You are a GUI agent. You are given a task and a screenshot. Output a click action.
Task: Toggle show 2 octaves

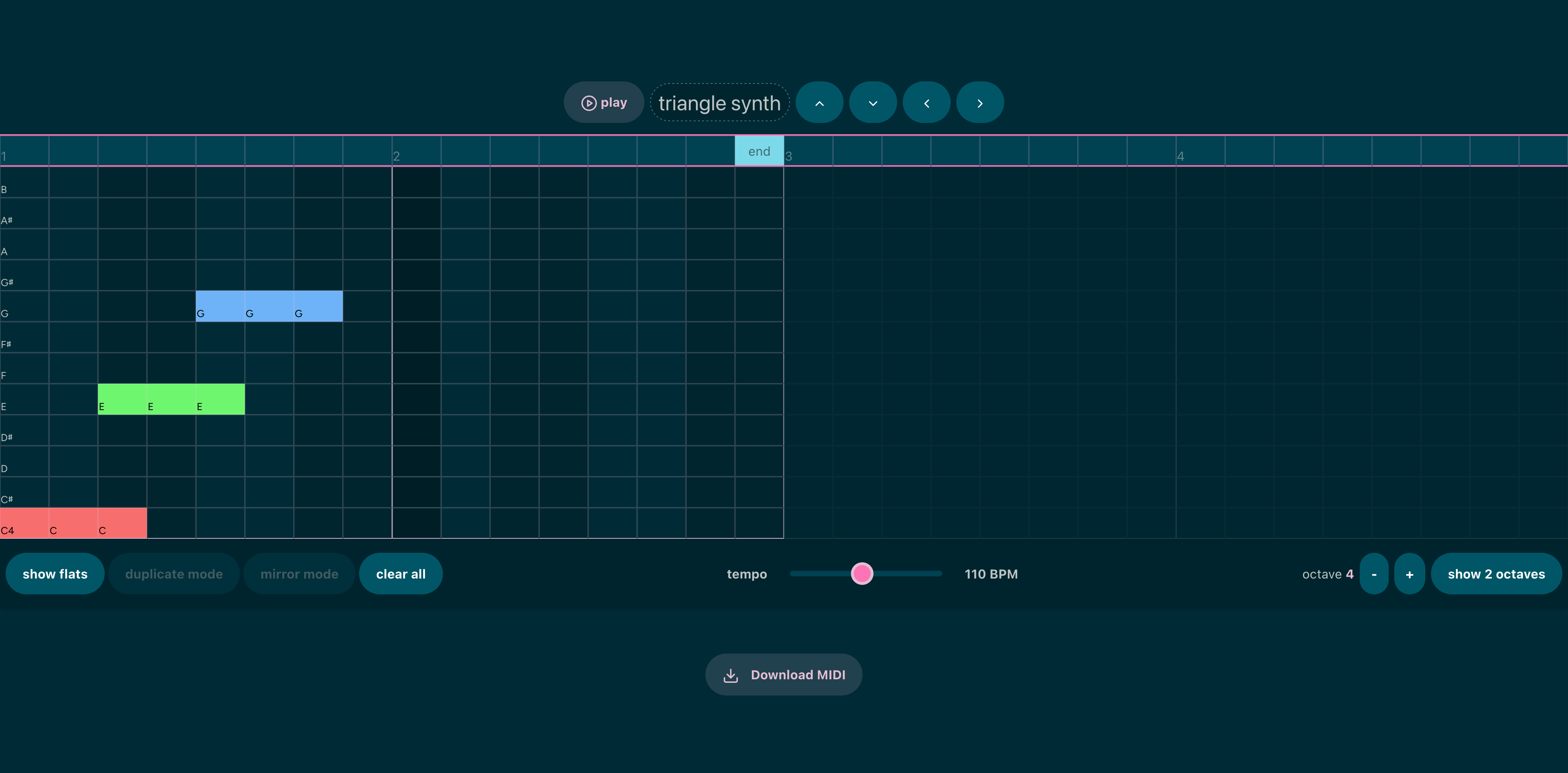pyautogui.click(x=1496, y=574)
